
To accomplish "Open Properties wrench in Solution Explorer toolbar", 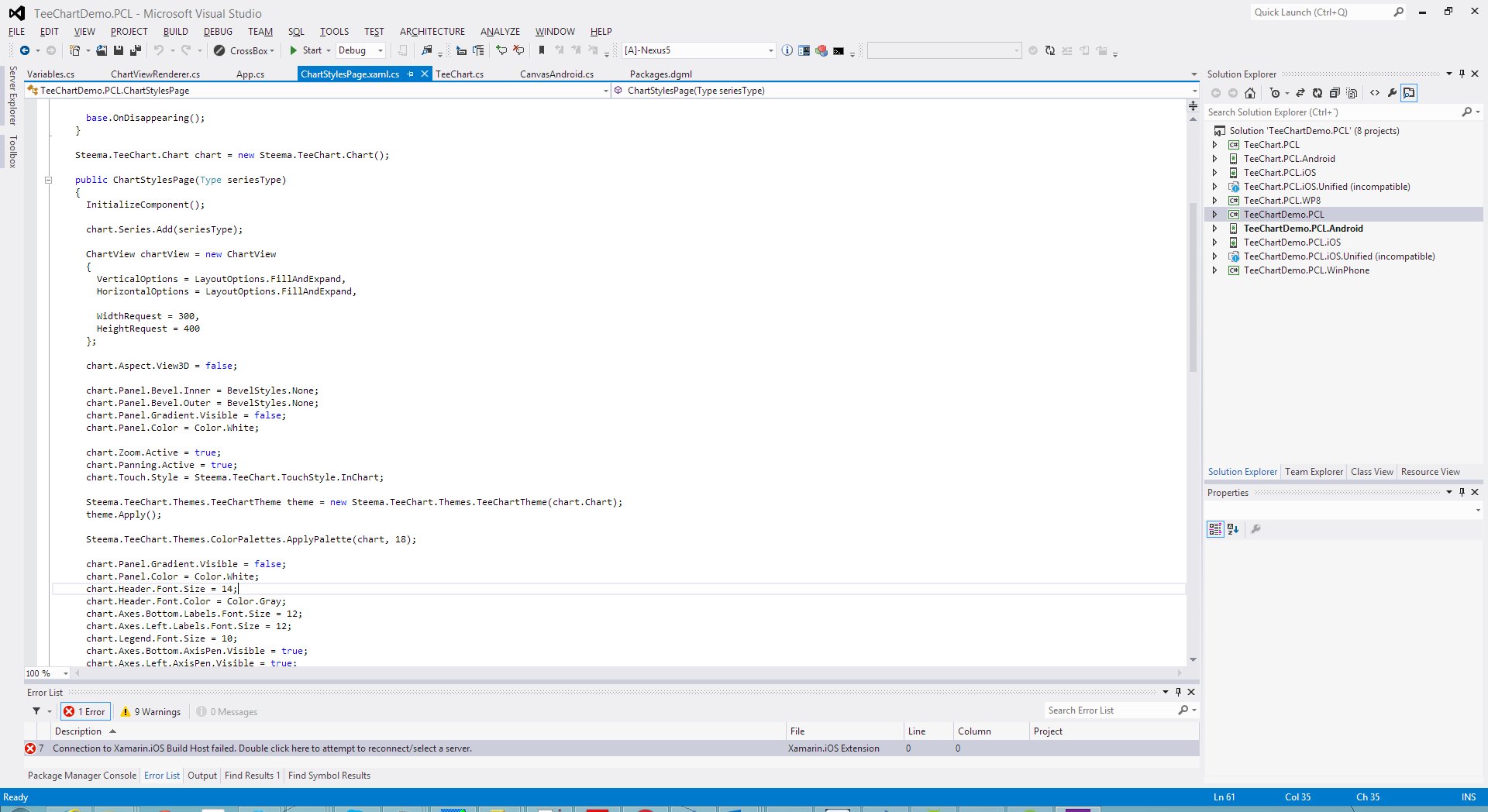I will point(1392,93).
